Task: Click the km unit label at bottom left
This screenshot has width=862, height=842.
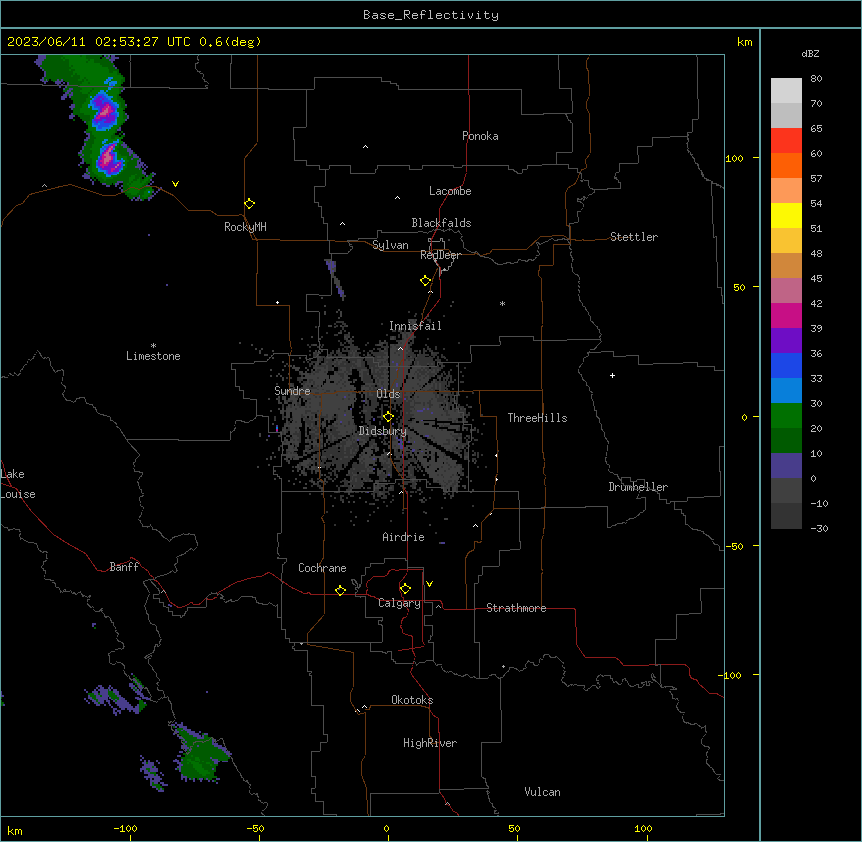Action: coord(15,830)
